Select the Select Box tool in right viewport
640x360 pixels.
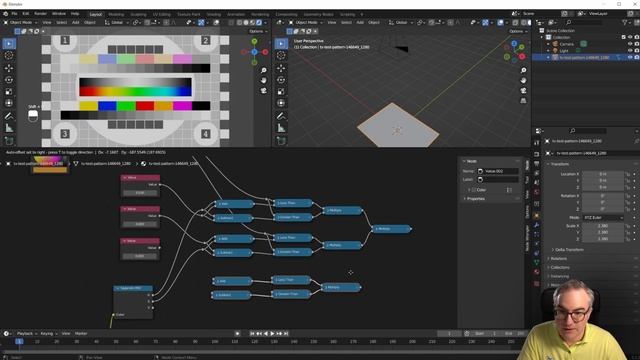click(x=281, y=44)
